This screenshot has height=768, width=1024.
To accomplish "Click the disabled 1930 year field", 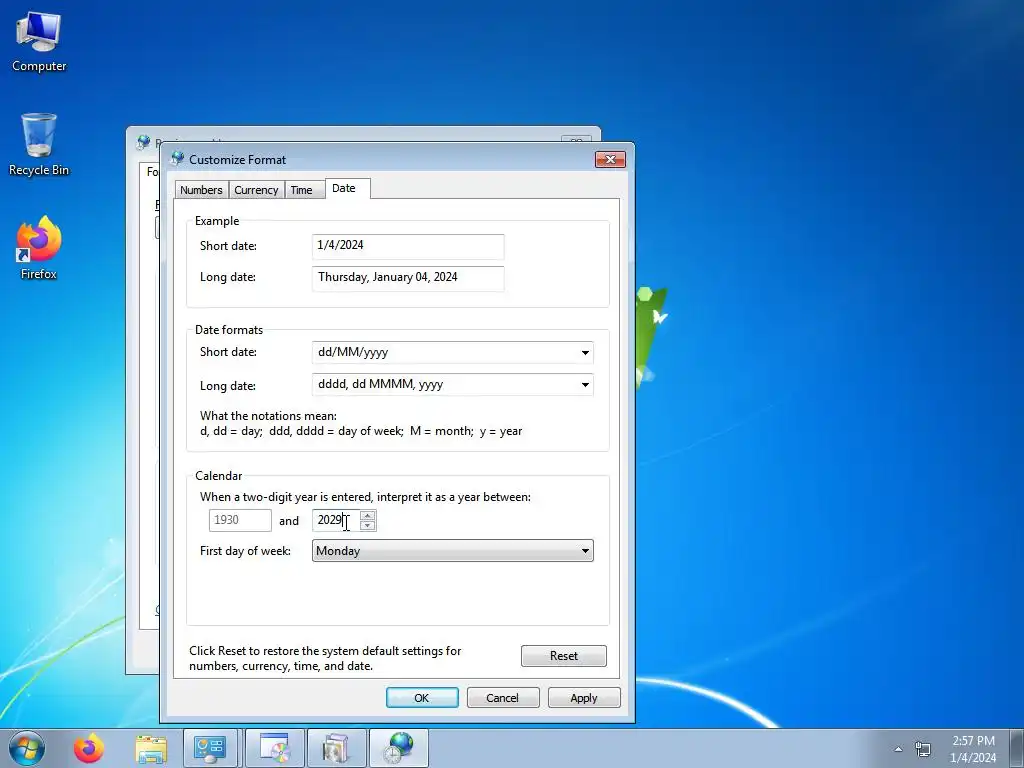I will (x=240, y=520).
